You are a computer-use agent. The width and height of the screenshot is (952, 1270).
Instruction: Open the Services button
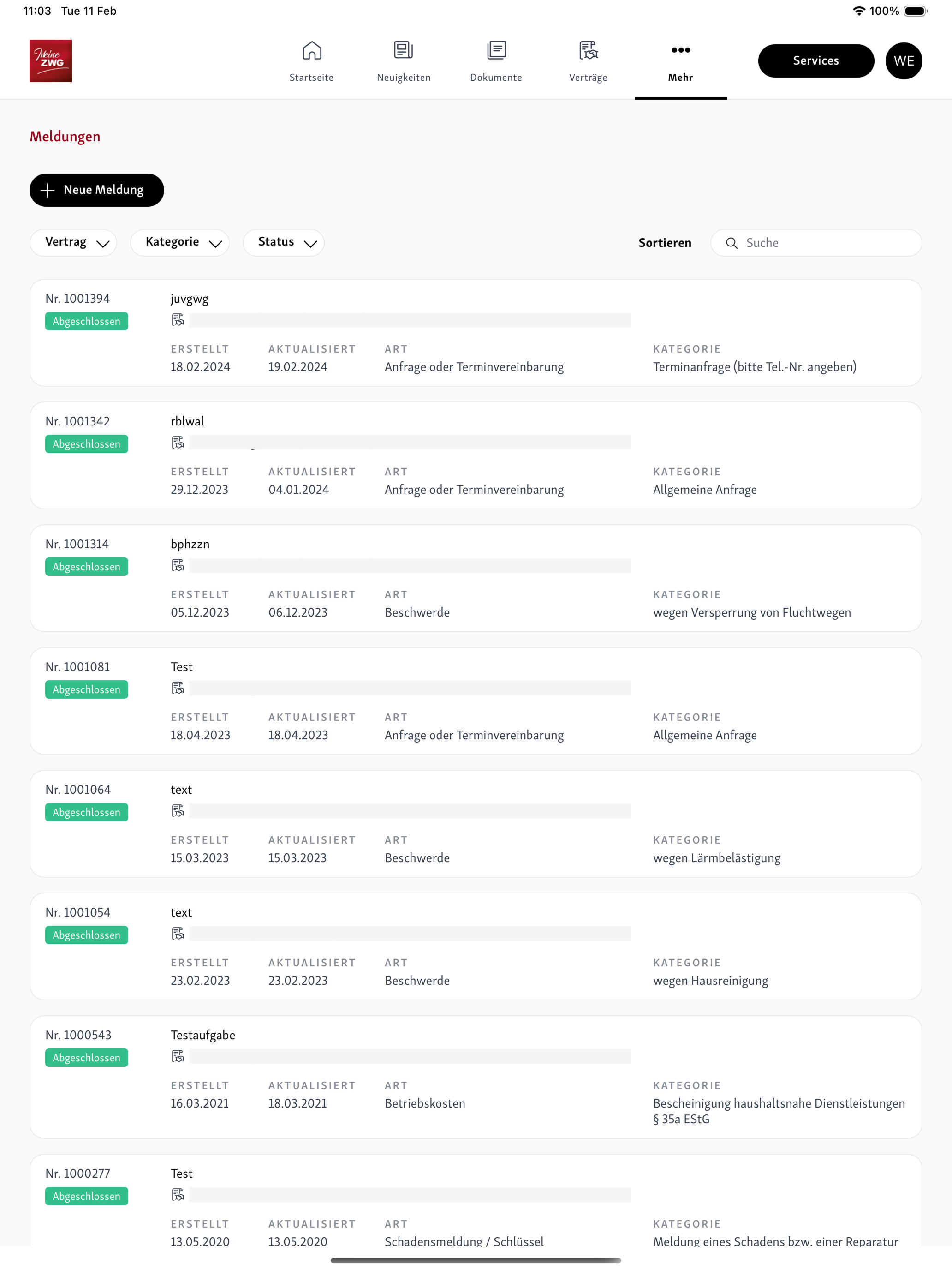click(x=815, y=61)
